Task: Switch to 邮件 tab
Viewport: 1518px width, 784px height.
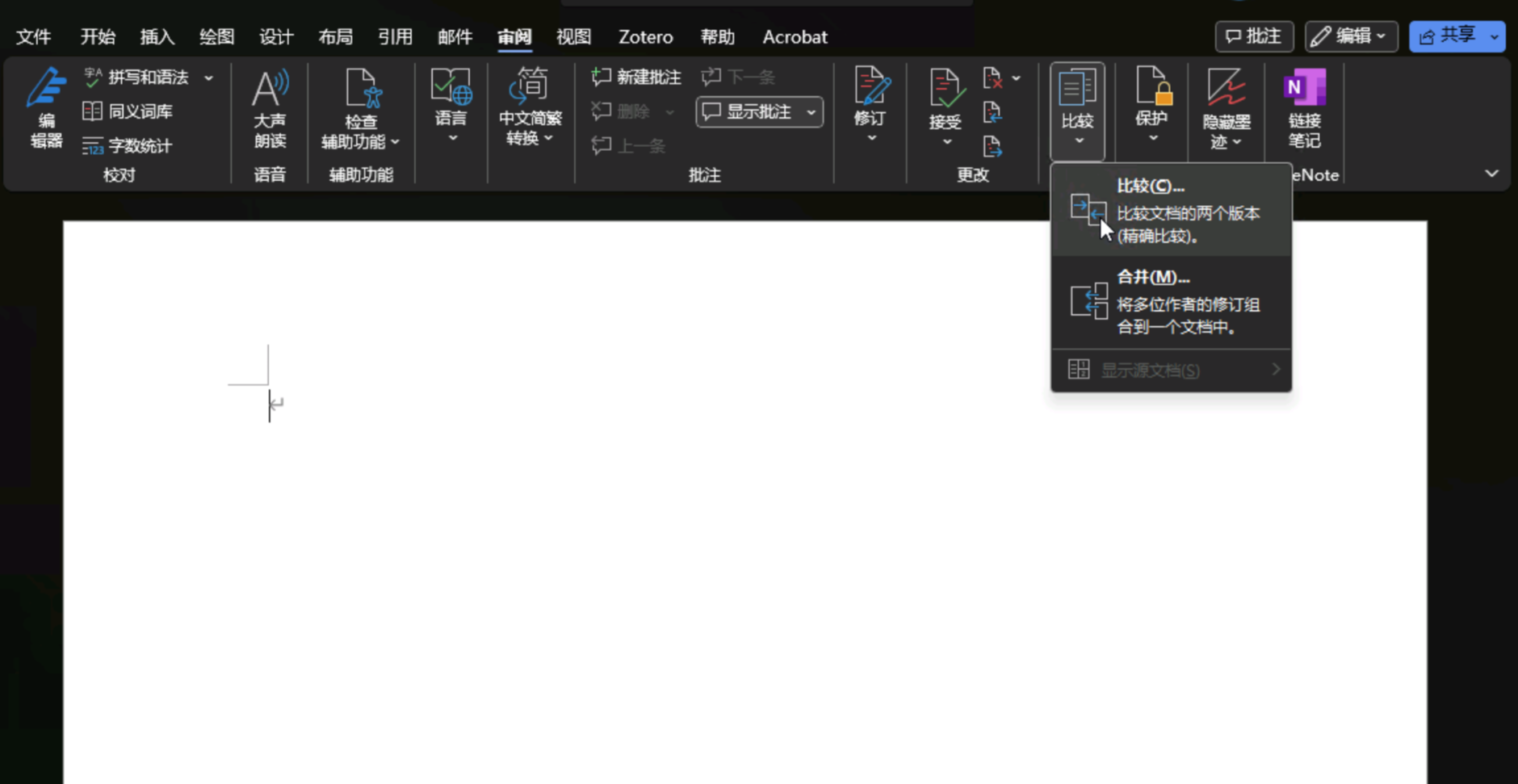Action: coord(455,37)
